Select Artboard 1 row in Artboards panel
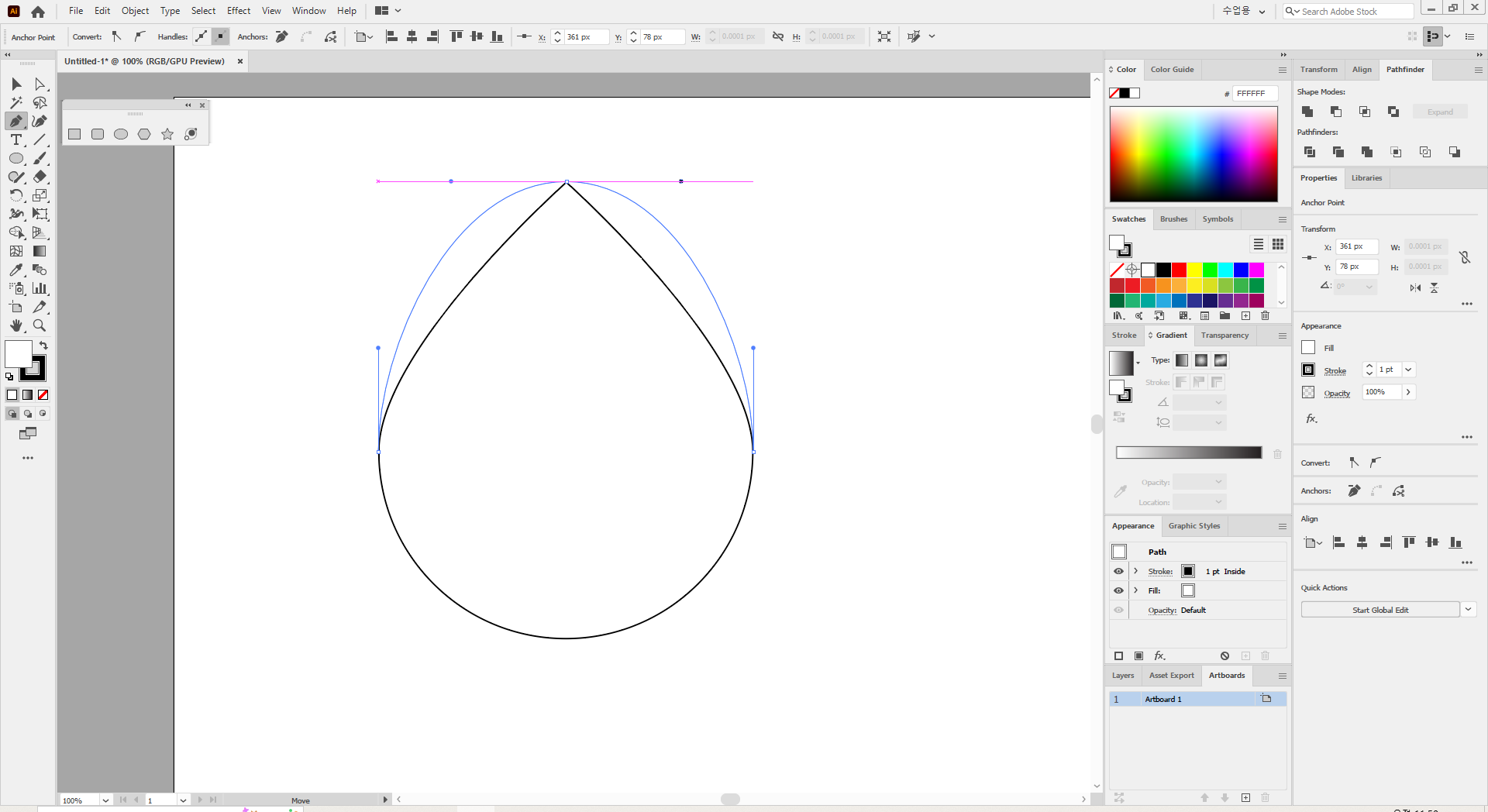 (x=1198, y=699)
